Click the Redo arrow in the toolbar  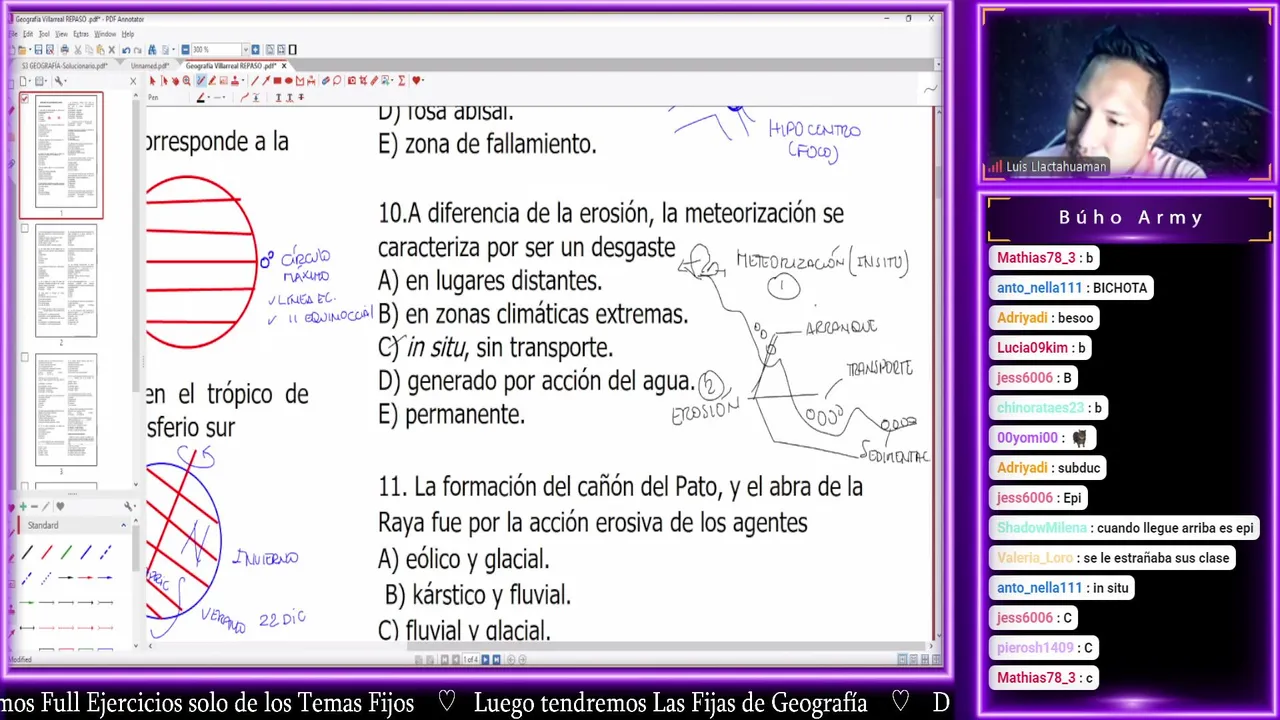137,50
